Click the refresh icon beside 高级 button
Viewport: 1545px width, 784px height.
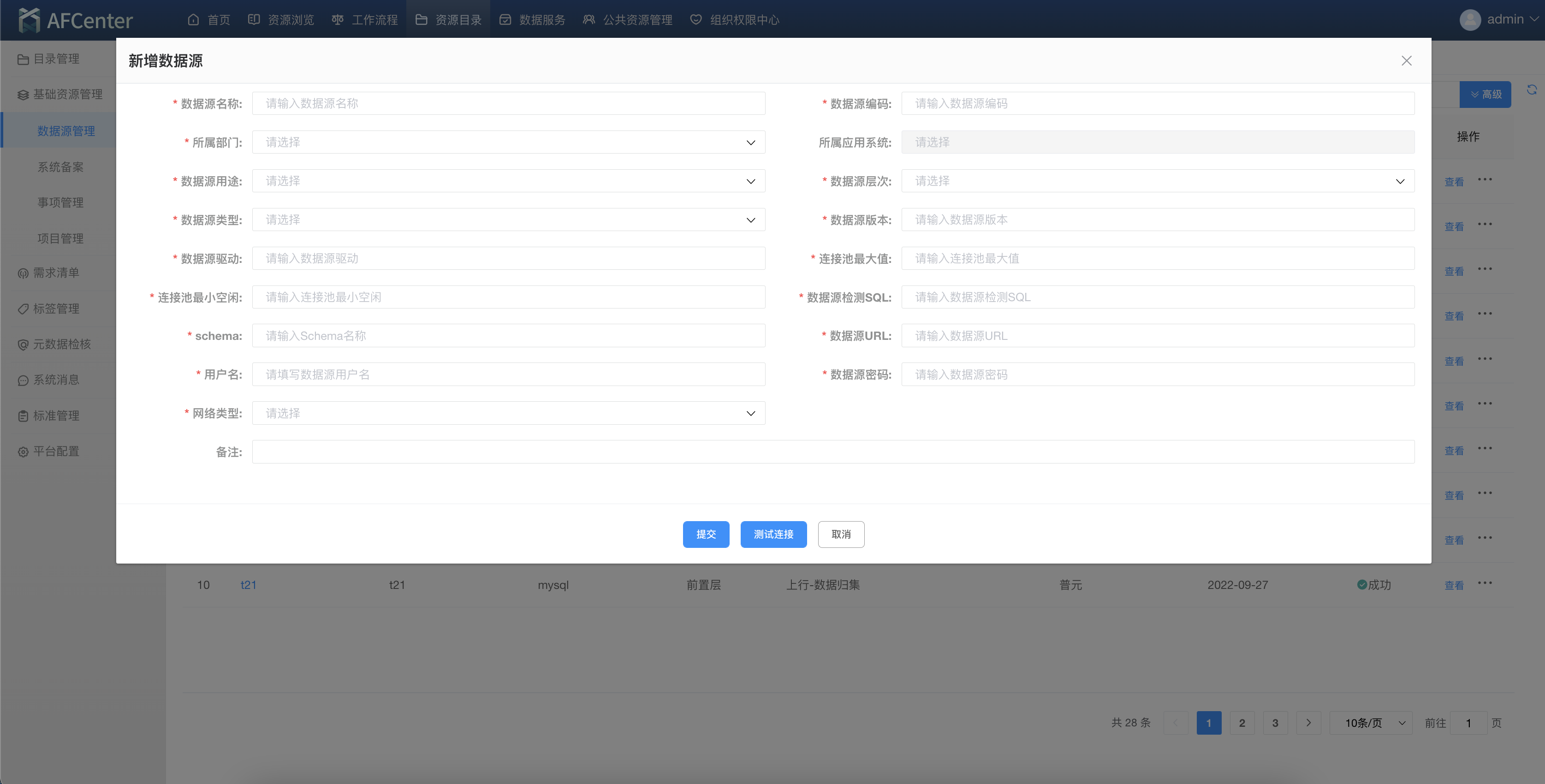[1532, 89]
